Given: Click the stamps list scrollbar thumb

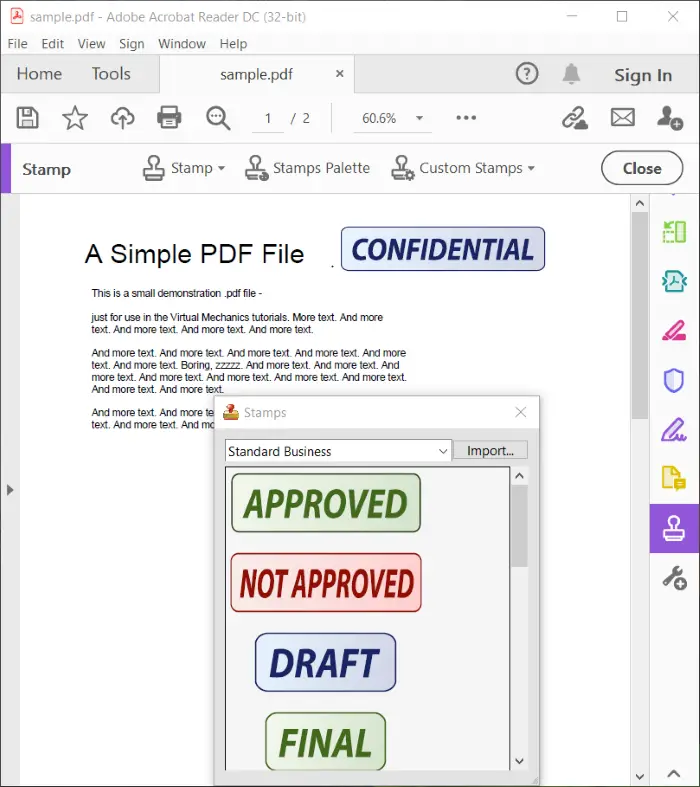Looking at the screenshot, I should pyautogui.click(x=519, y=526).
